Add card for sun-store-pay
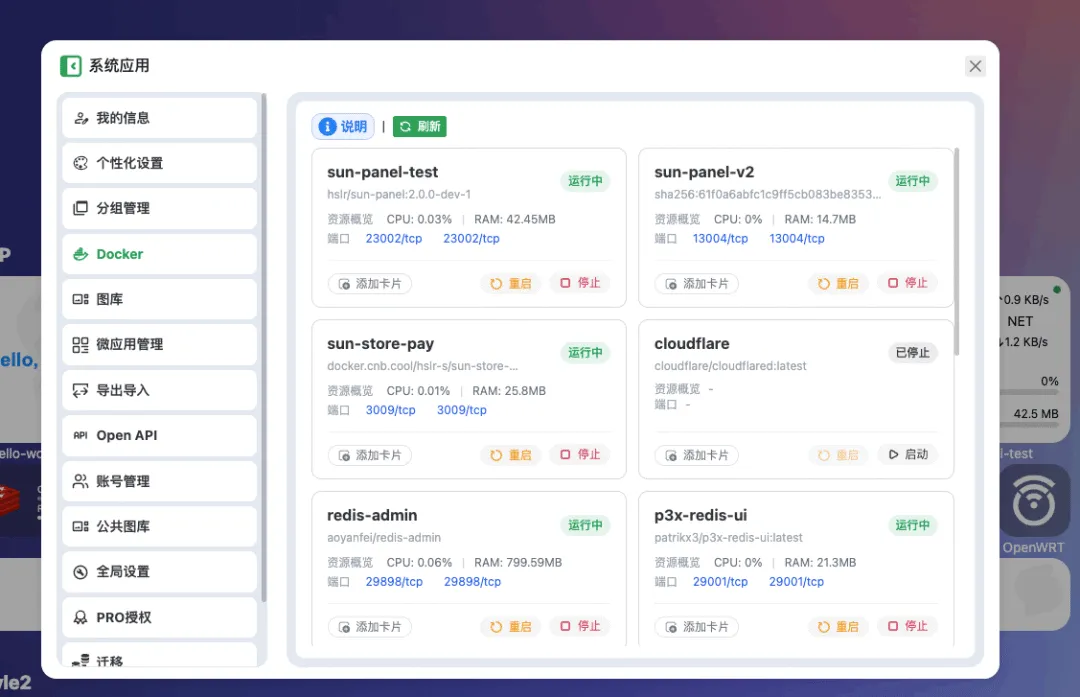This screenshot has width=1080, height=697. (x=370, y=455)
